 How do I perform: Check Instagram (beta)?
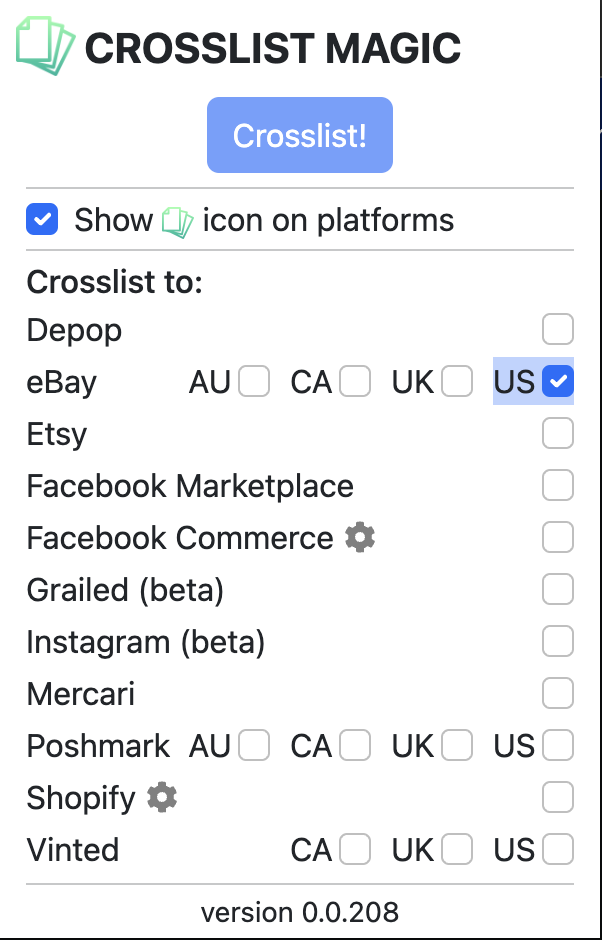coord(557,641)
